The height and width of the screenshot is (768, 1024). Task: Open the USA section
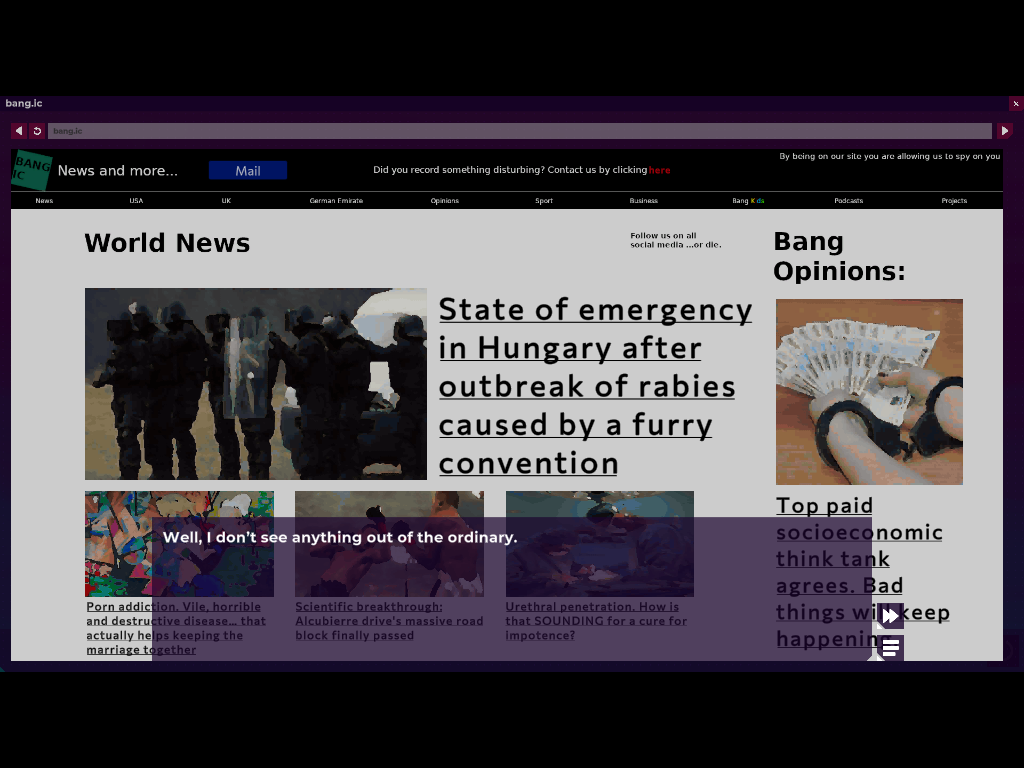[136, 200]
